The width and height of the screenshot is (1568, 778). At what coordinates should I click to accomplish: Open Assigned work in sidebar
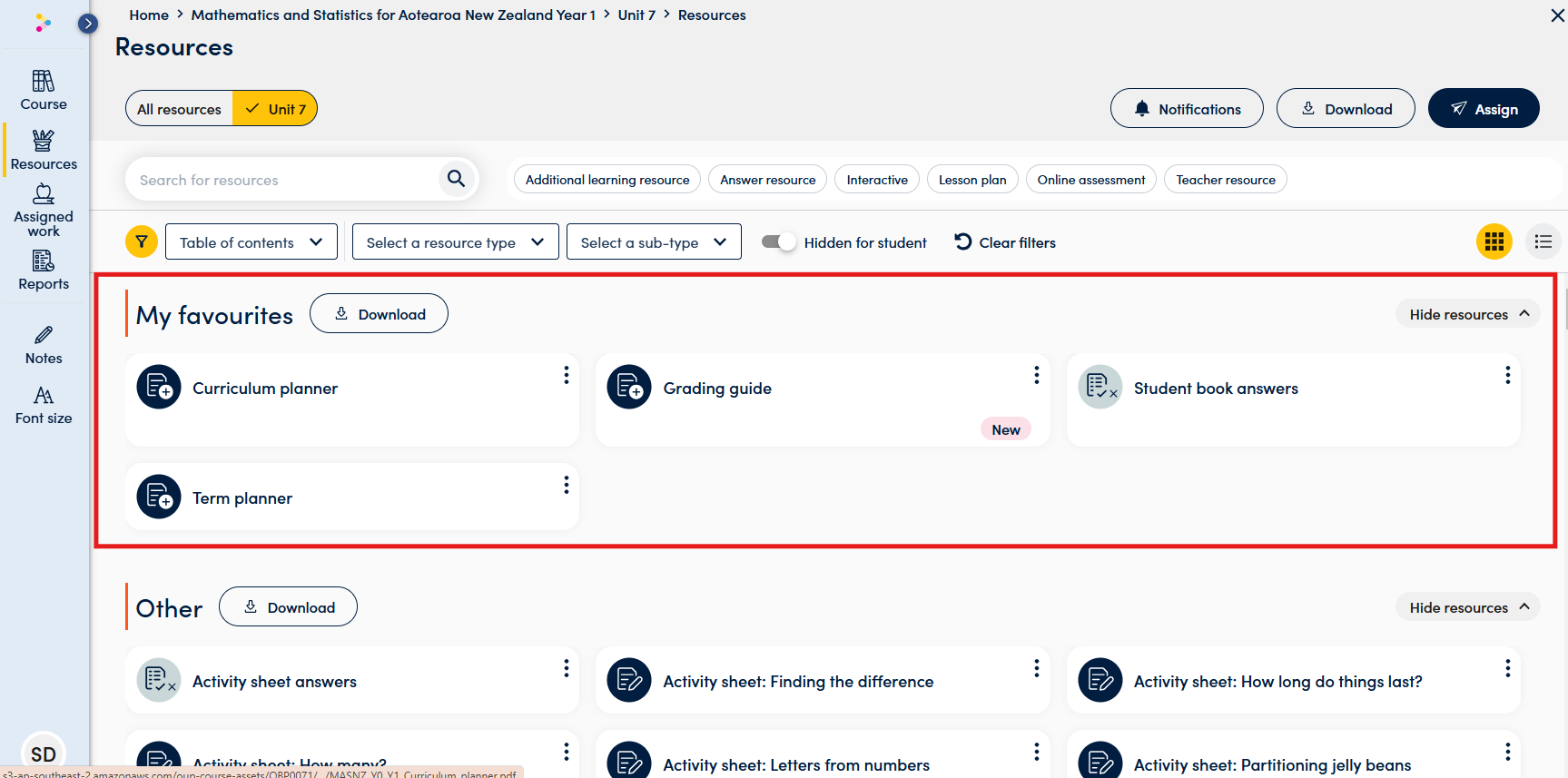click(44, 211)
